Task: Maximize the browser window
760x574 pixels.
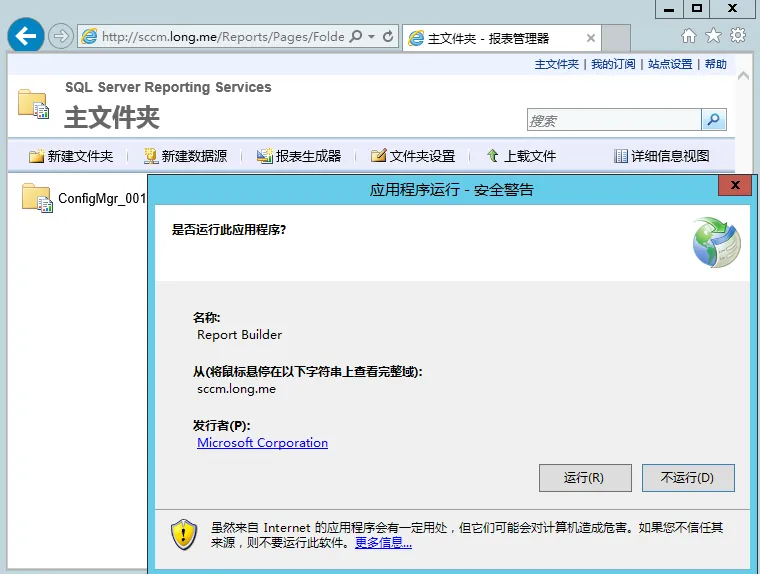Action: [697, 9]
